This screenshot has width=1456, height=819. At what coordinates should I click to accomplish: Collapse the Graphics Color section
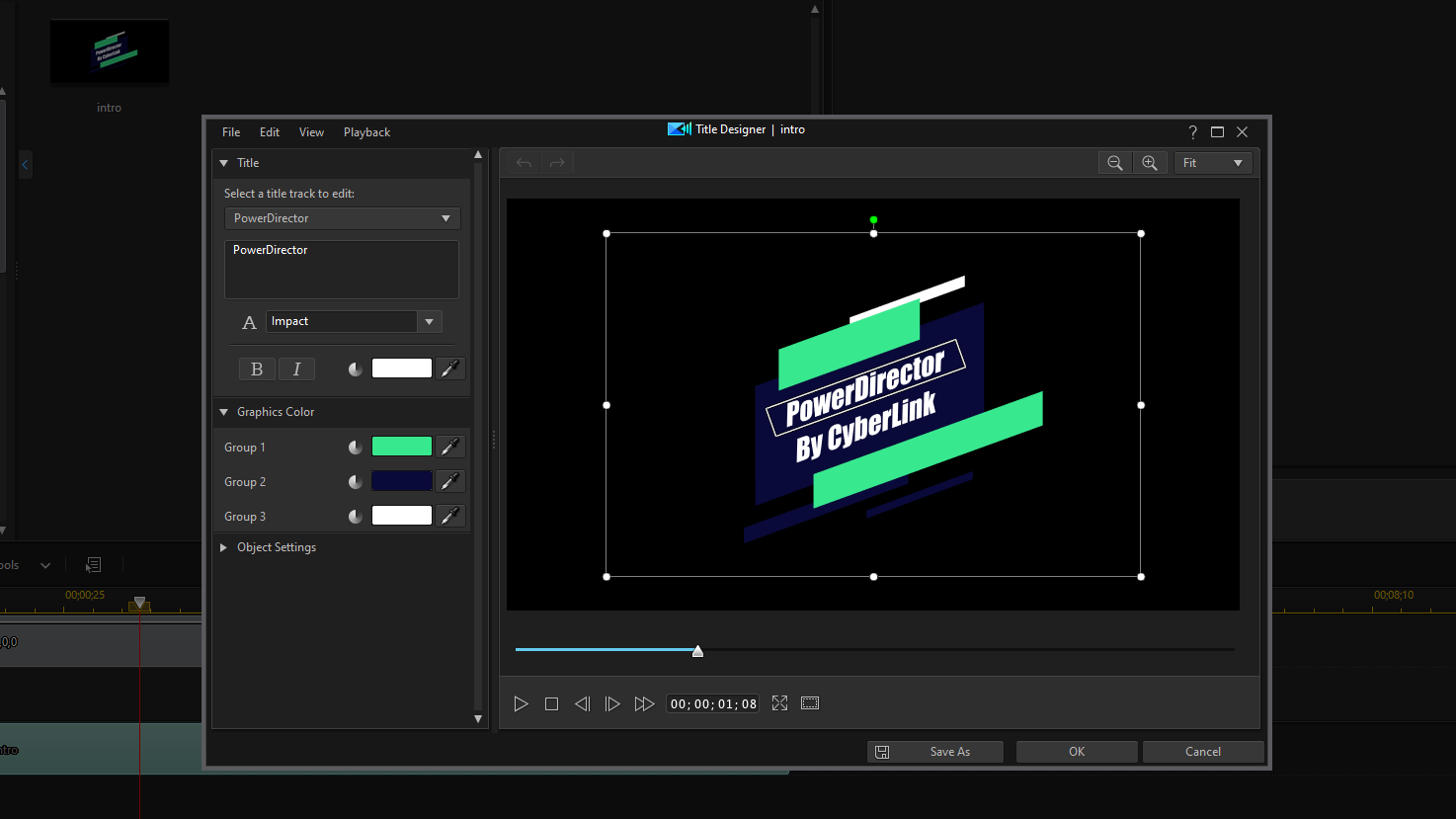point(224,412)
